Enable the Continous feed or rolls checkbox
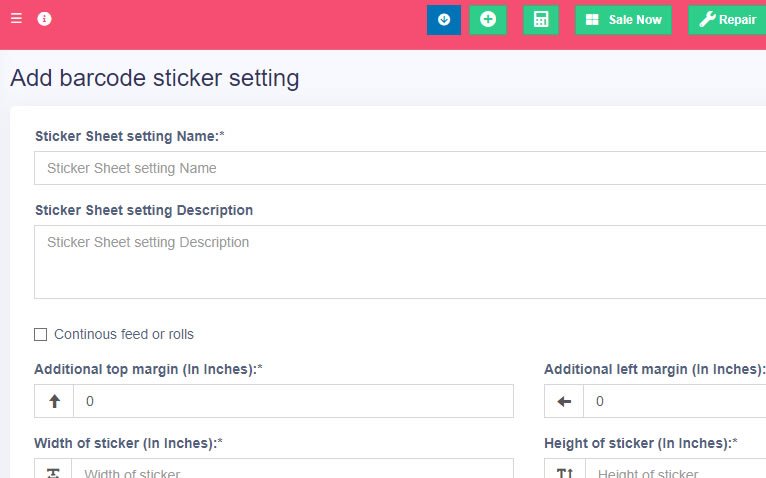Screen dimensions: 766x478 point(41,334)
